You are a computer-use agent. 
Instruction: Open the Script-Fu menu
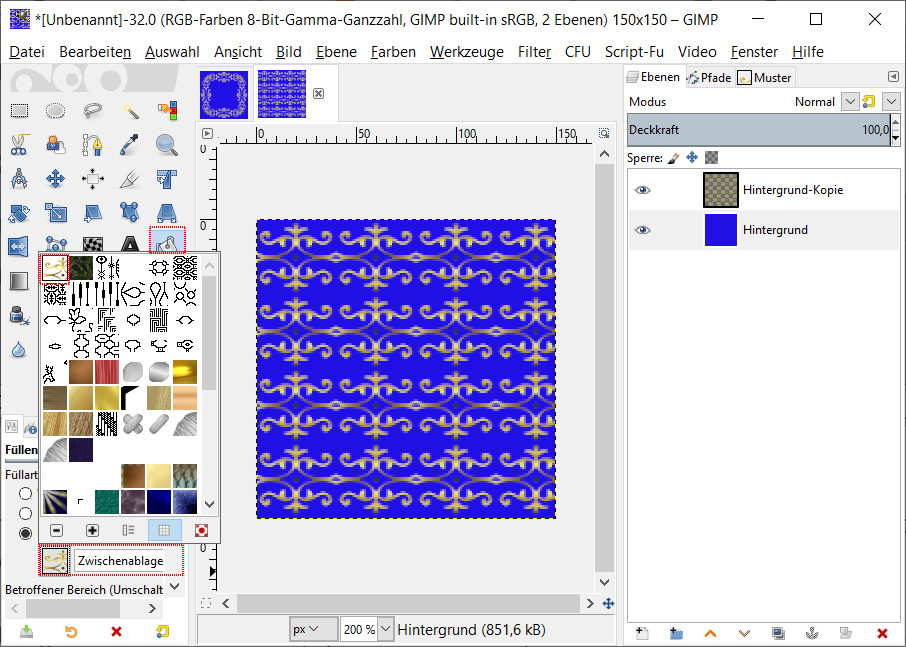[x=634, y=52]
